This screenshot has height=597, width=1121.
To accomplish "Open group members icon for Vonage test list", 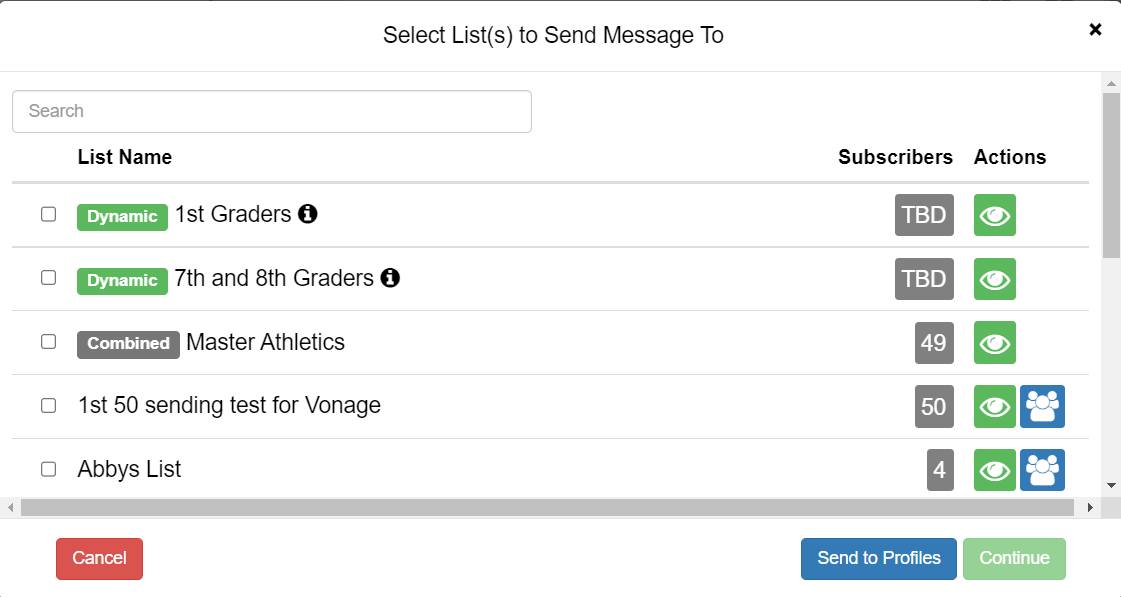I will (x=1042, y=406).
